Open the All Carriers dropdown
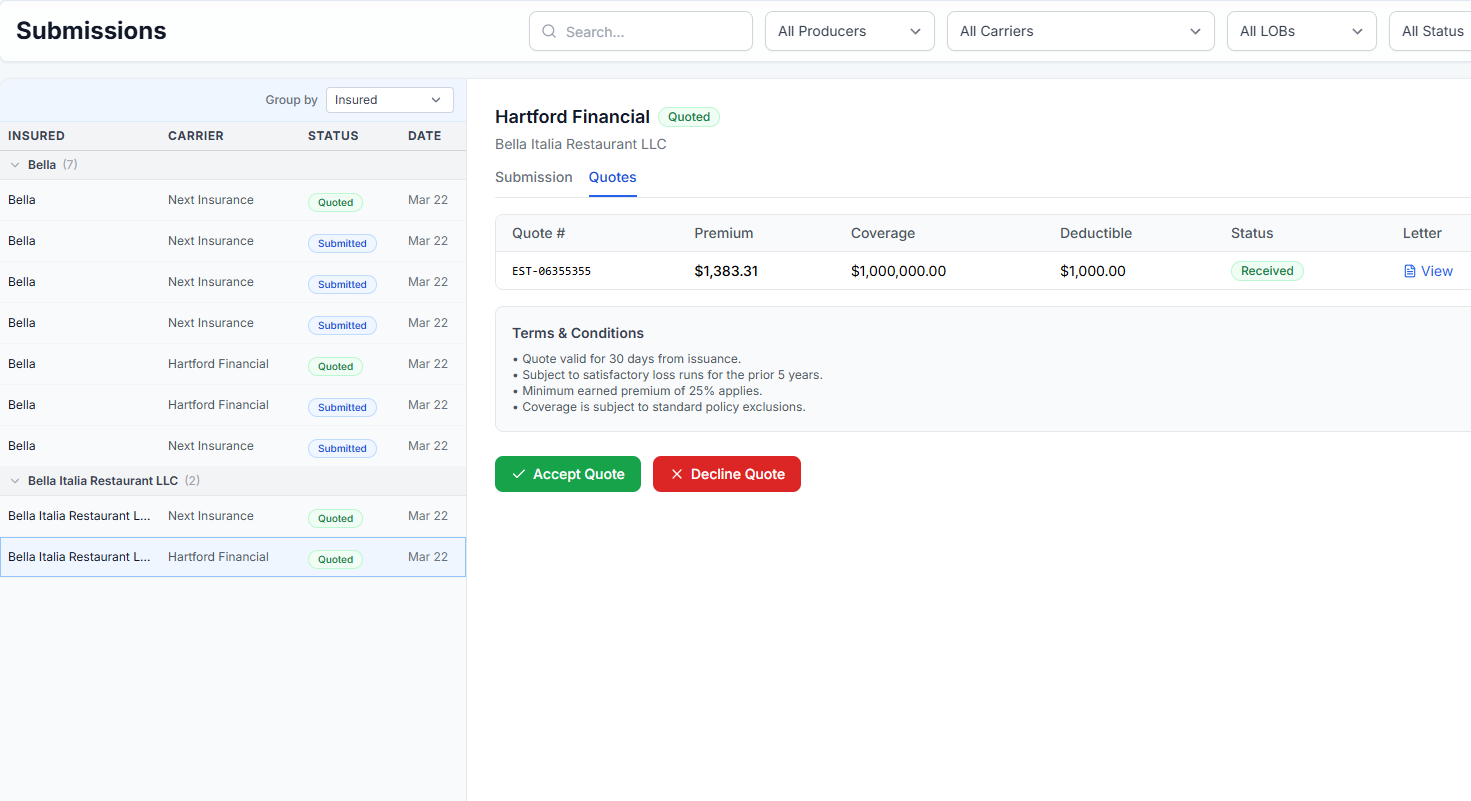The height and width of the screenshot is (801, 1471). coord(1080,31)
